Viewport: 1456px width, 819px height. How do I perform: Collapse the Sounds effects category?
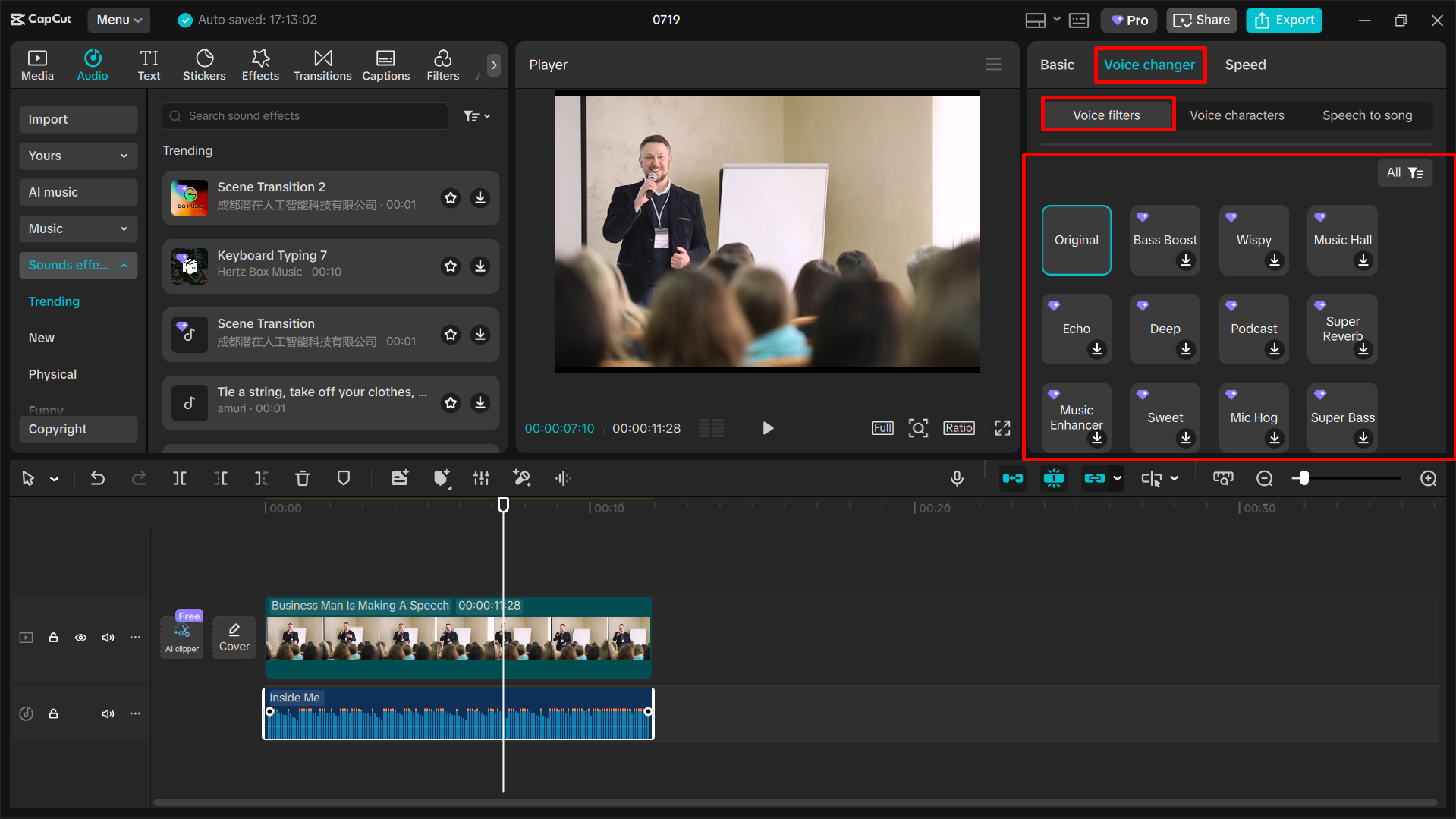click(78, 265)
